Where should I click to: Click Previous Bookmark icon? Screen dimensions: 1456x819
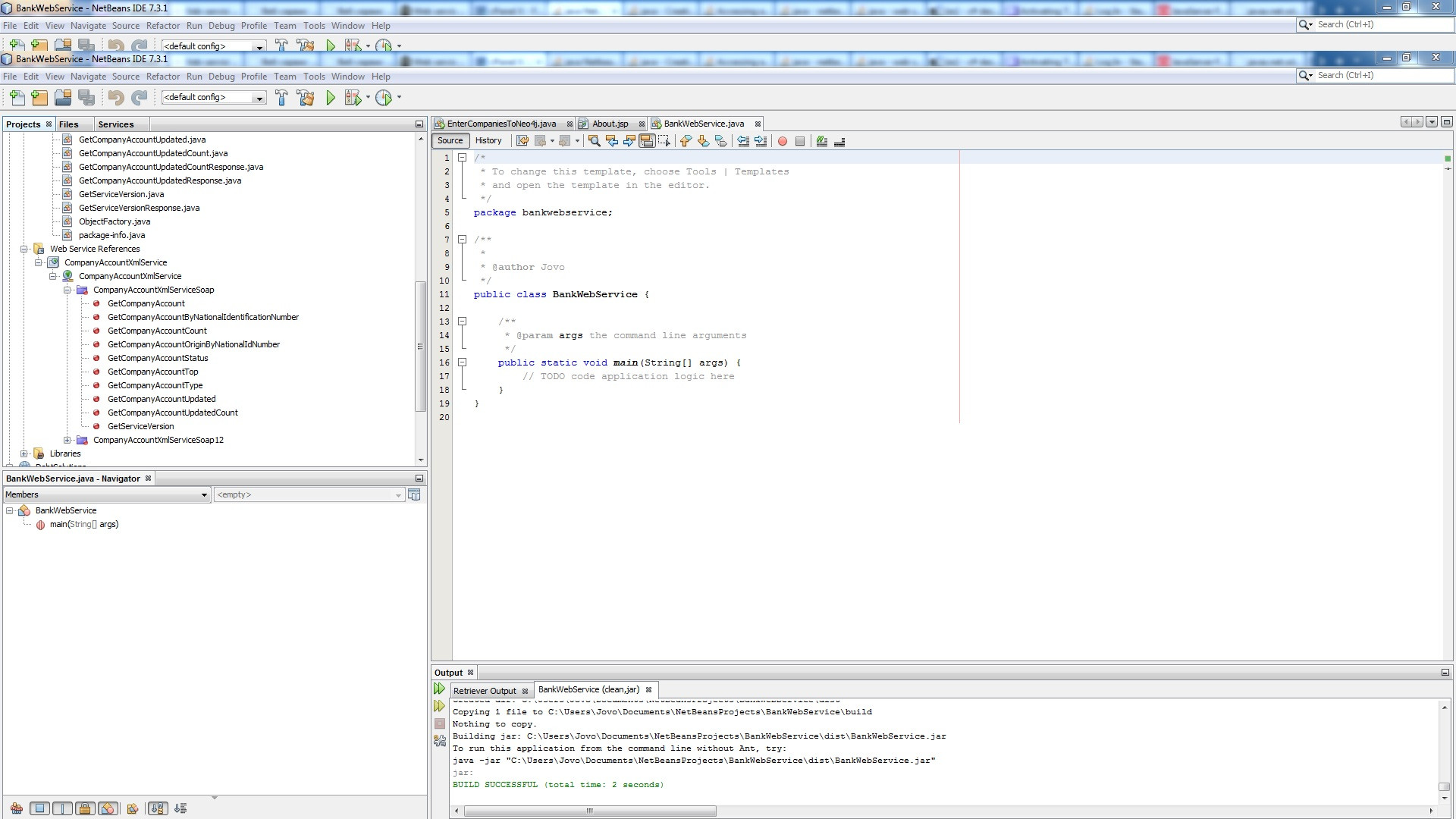(x=686, y=141)
